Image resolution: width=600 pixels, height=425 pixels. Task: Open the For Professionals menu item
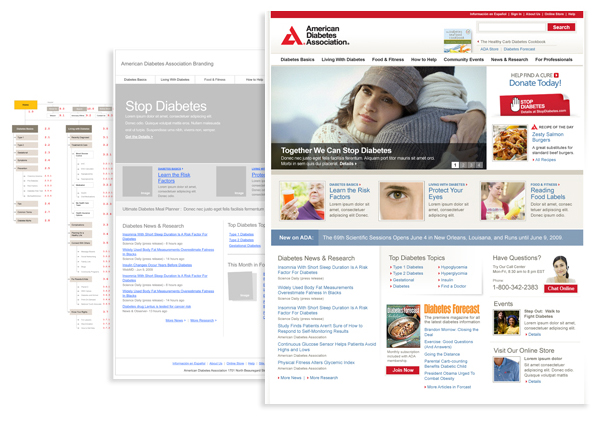[x=555, y=60]
